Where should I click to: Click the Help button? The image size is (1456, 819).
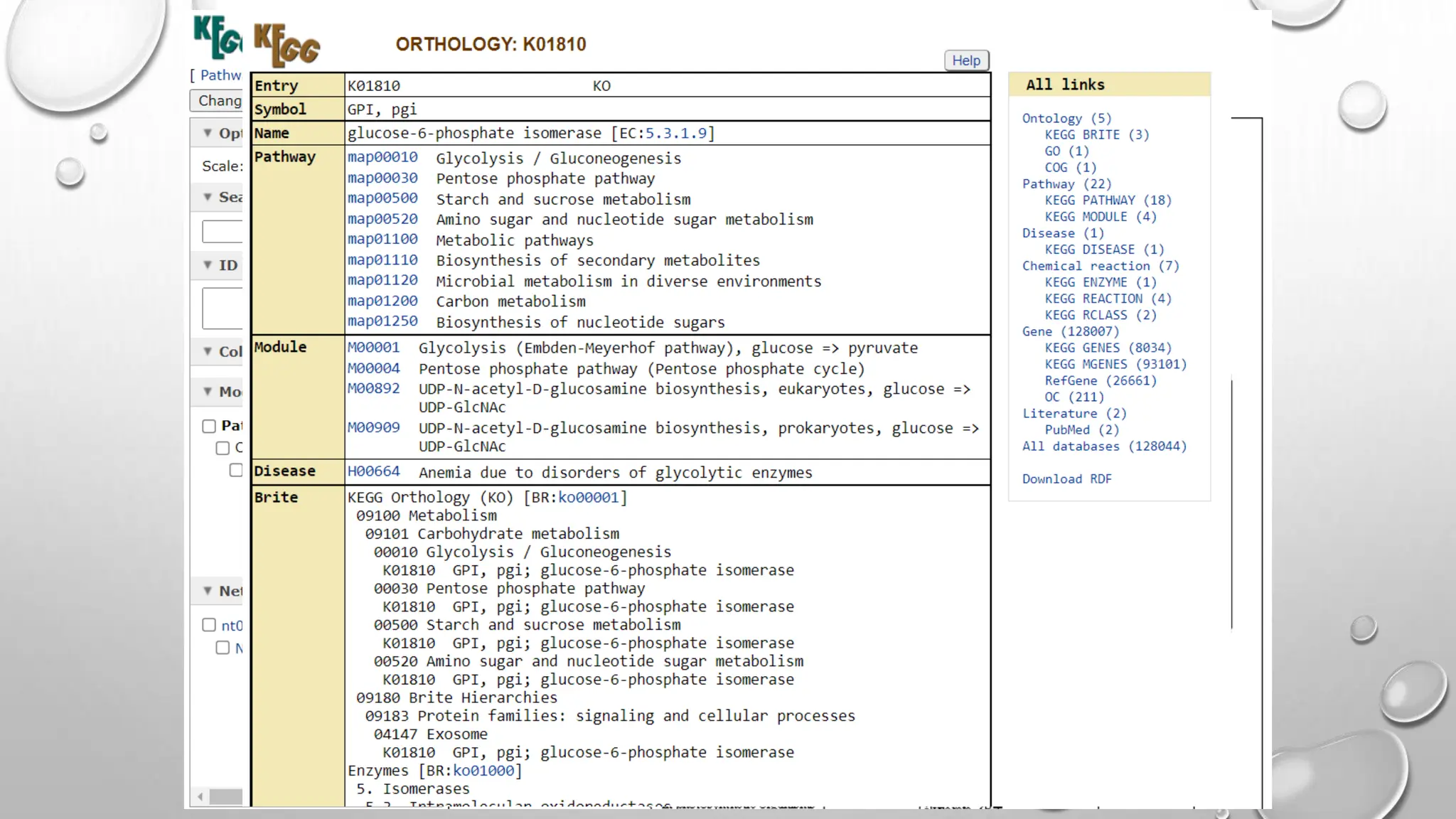966,60
